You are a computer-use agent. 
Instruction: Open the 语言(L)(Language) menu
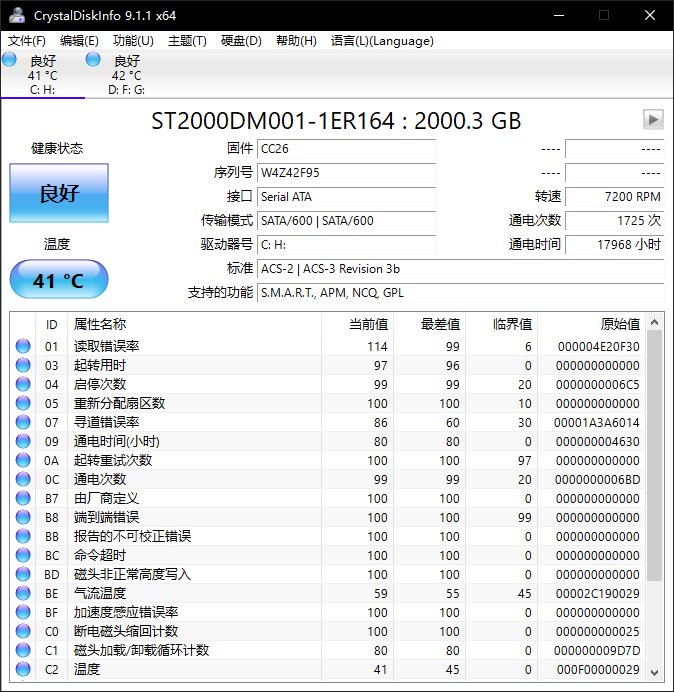pos(382,41)
